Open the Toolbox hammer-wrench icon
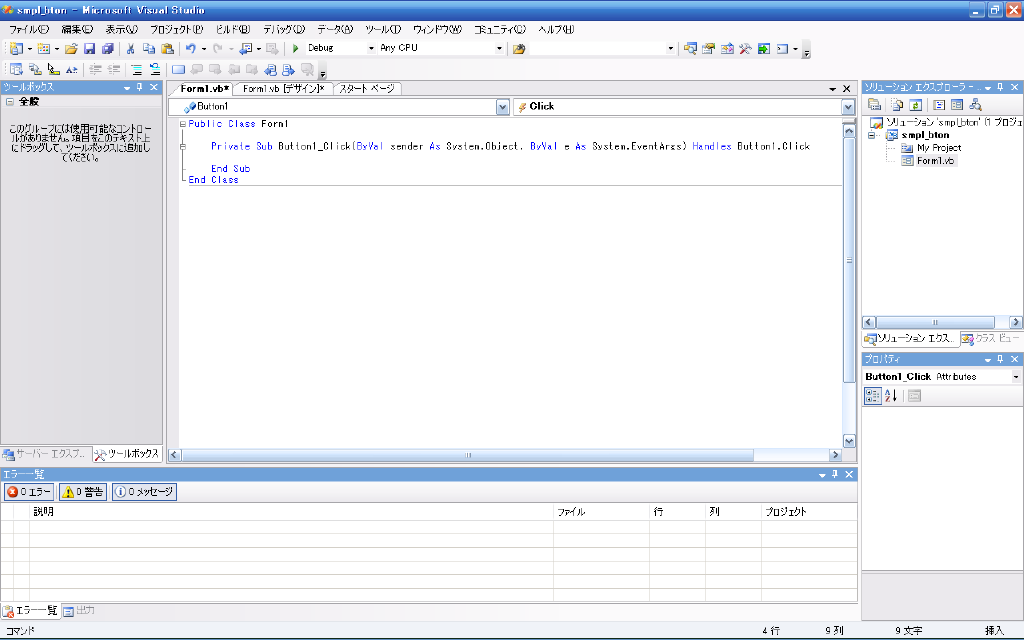The height and width of the screenshot is (640, 1024). (x=745, y=49)
